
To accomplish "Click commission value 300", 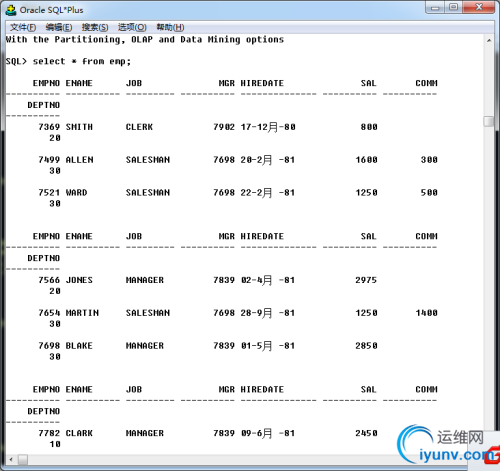I will [429, 160].
